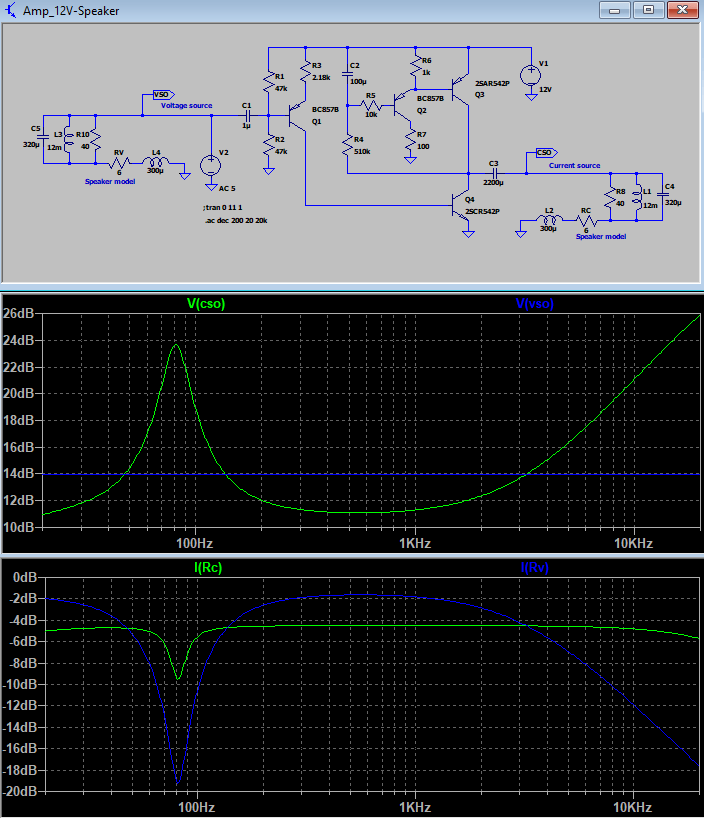Select capacitor C1 1µ symbol
Image resolution: width=704 pixels, height=819 pixels.
(x=247, y=115)
